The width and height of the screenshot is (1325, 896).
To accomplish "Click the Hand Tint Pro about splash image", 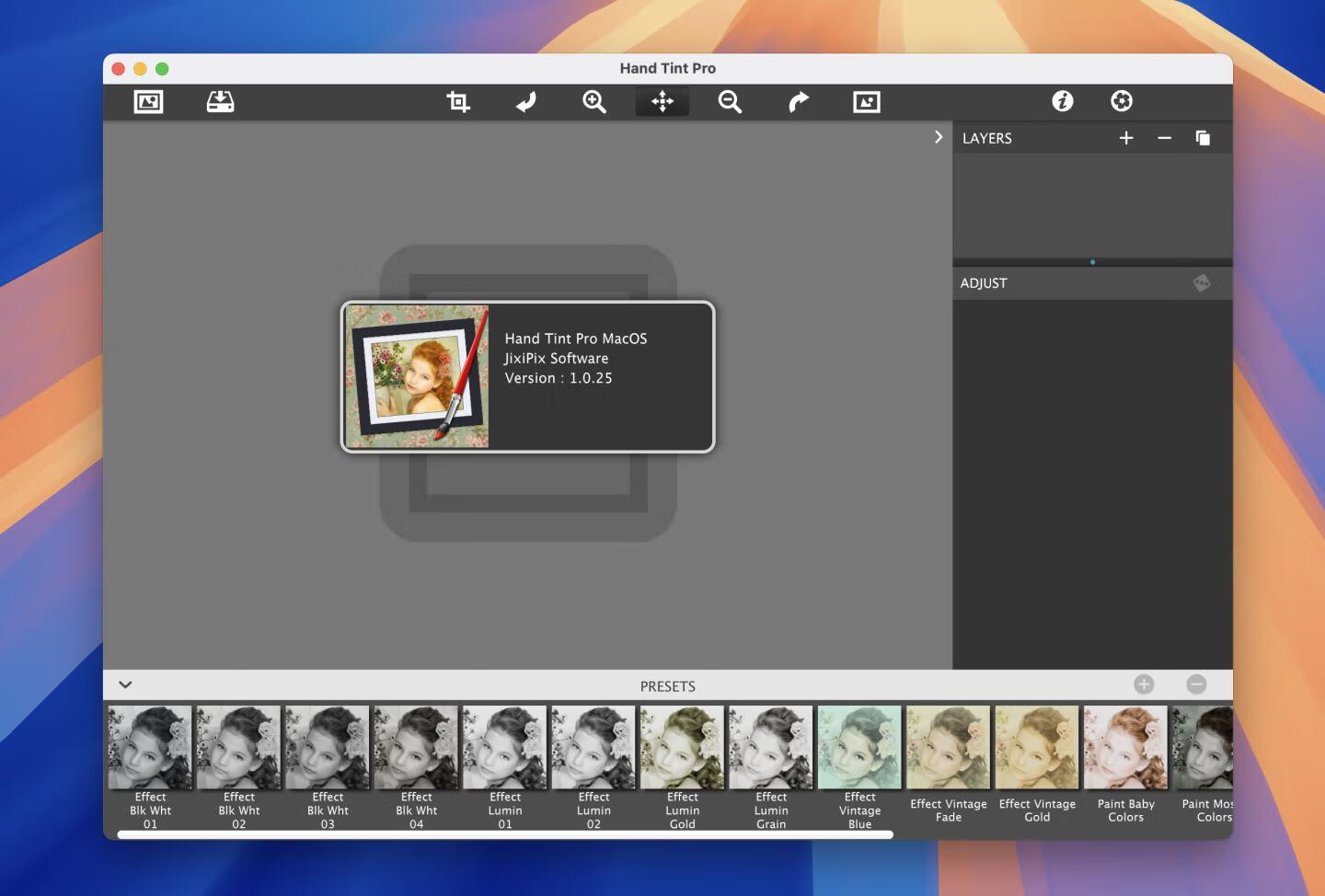I will coord(417,377).
